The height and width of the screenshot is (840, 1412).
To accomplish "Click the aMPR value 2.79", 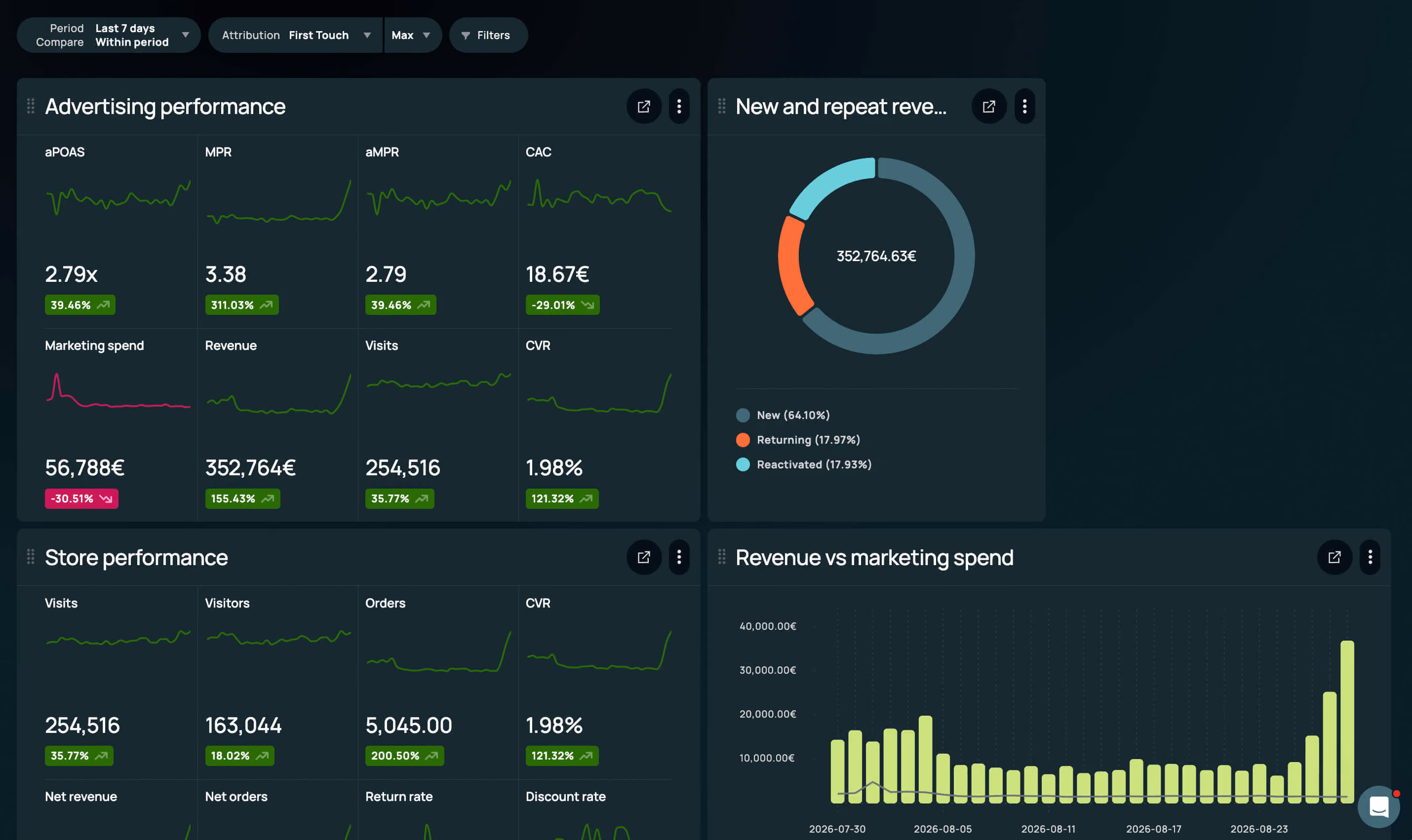I will (386, 274).
